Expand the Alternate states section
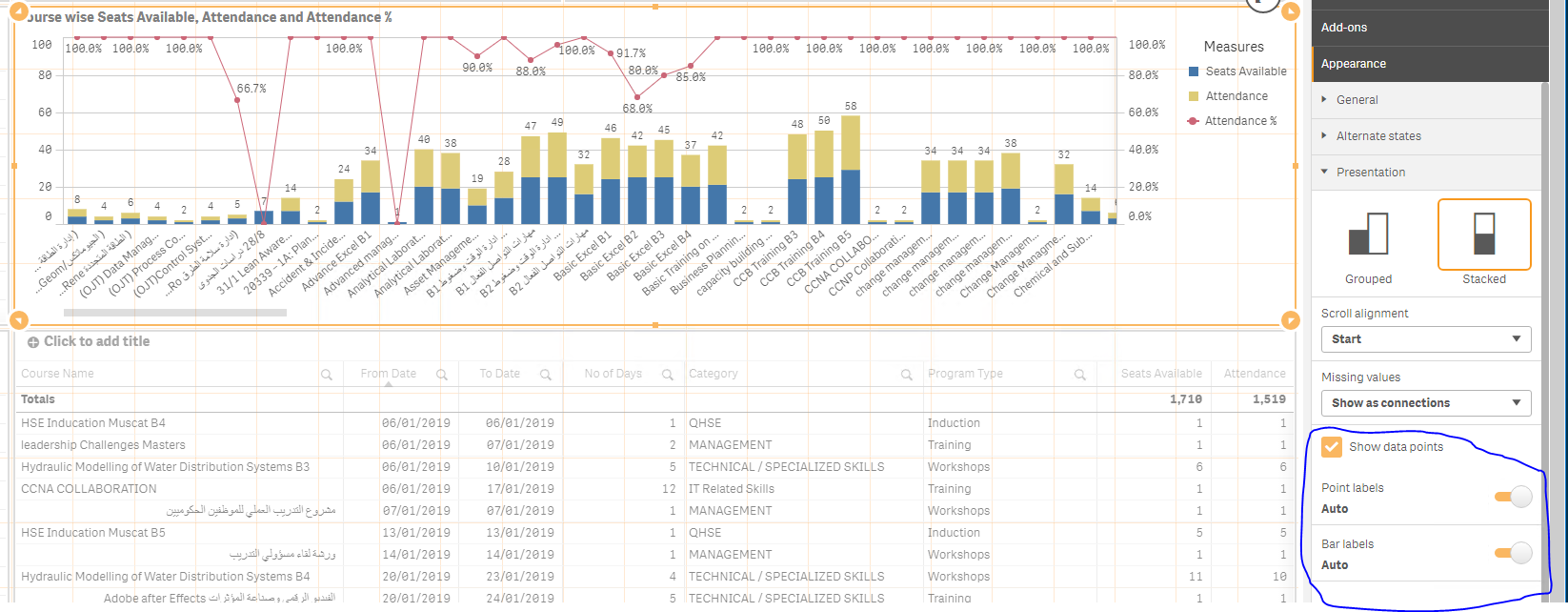The height and width of the screenshot is (612, 1568). (x=1426, y=136)
